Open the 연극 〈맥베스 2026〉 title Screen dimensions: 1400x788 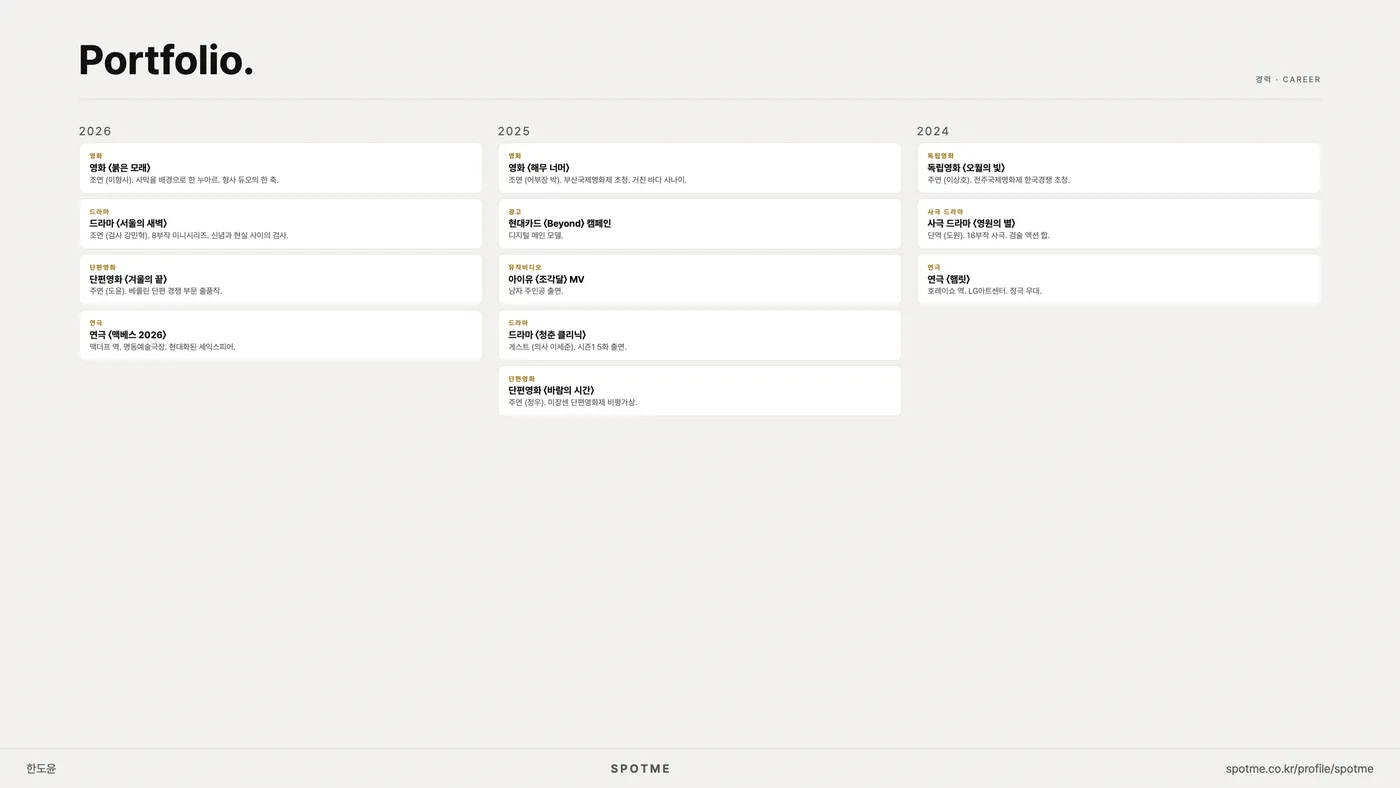(x=128, y=335)
